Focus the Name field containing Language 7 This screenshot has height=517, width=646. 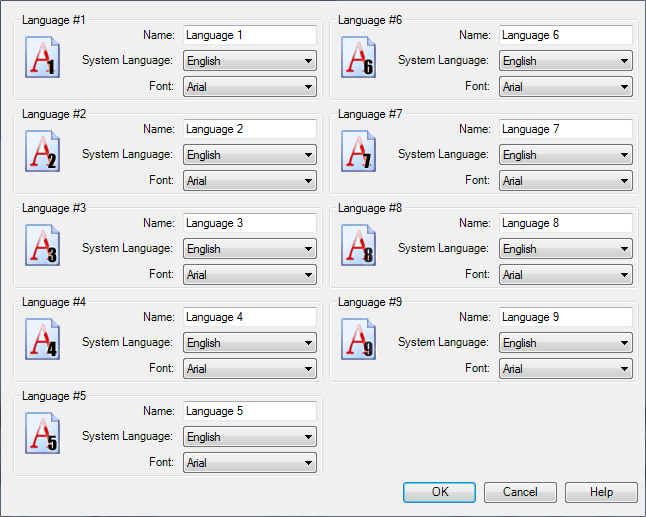click(x=566, y=129)
